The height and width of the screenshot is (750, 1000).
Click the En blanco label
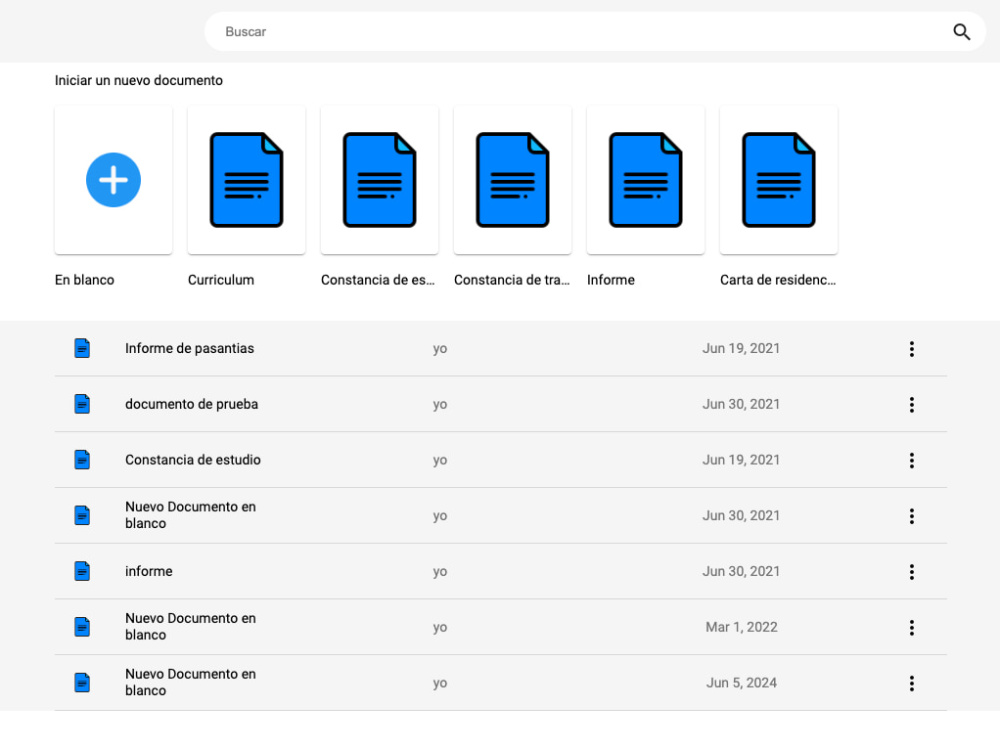(84, 280)
